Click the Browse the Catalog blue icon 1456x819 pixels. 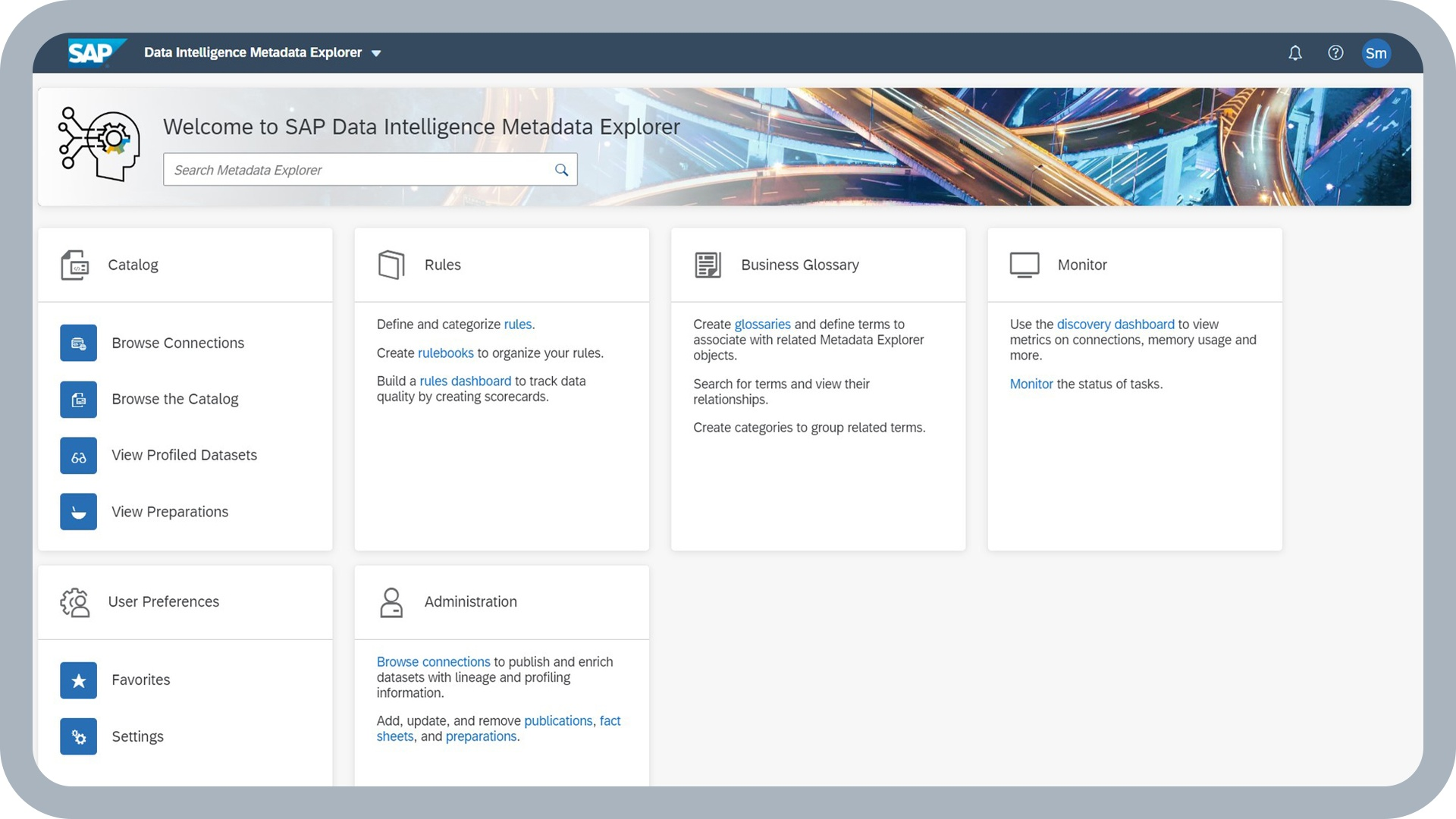pos(79,400)
